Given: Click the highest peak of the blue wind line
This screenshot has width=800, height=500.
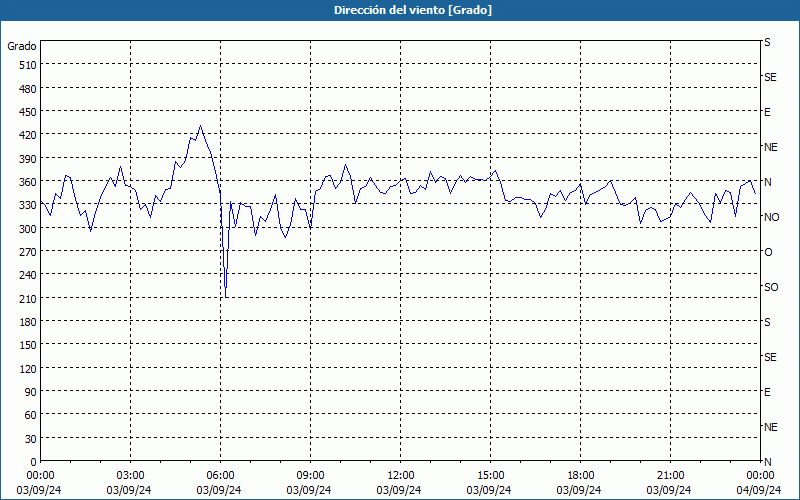Looking at the screenshot, I should [x=200, y=126].
